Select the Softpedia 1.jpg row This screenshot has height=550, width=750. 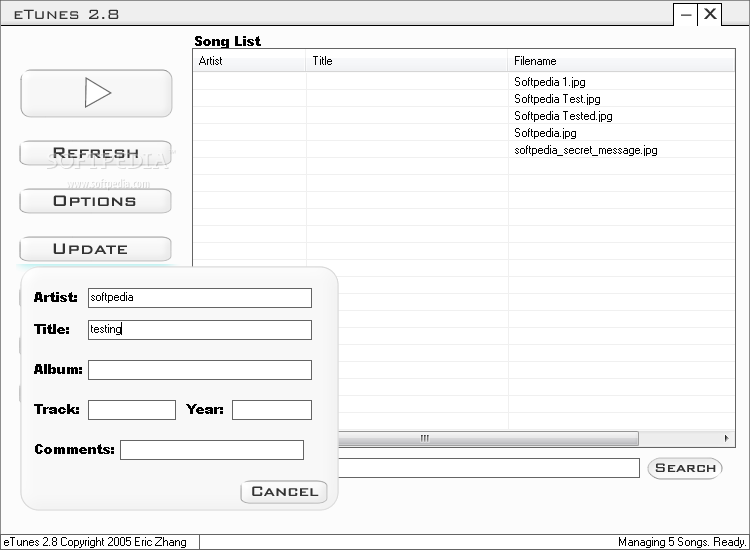(464, 82)
